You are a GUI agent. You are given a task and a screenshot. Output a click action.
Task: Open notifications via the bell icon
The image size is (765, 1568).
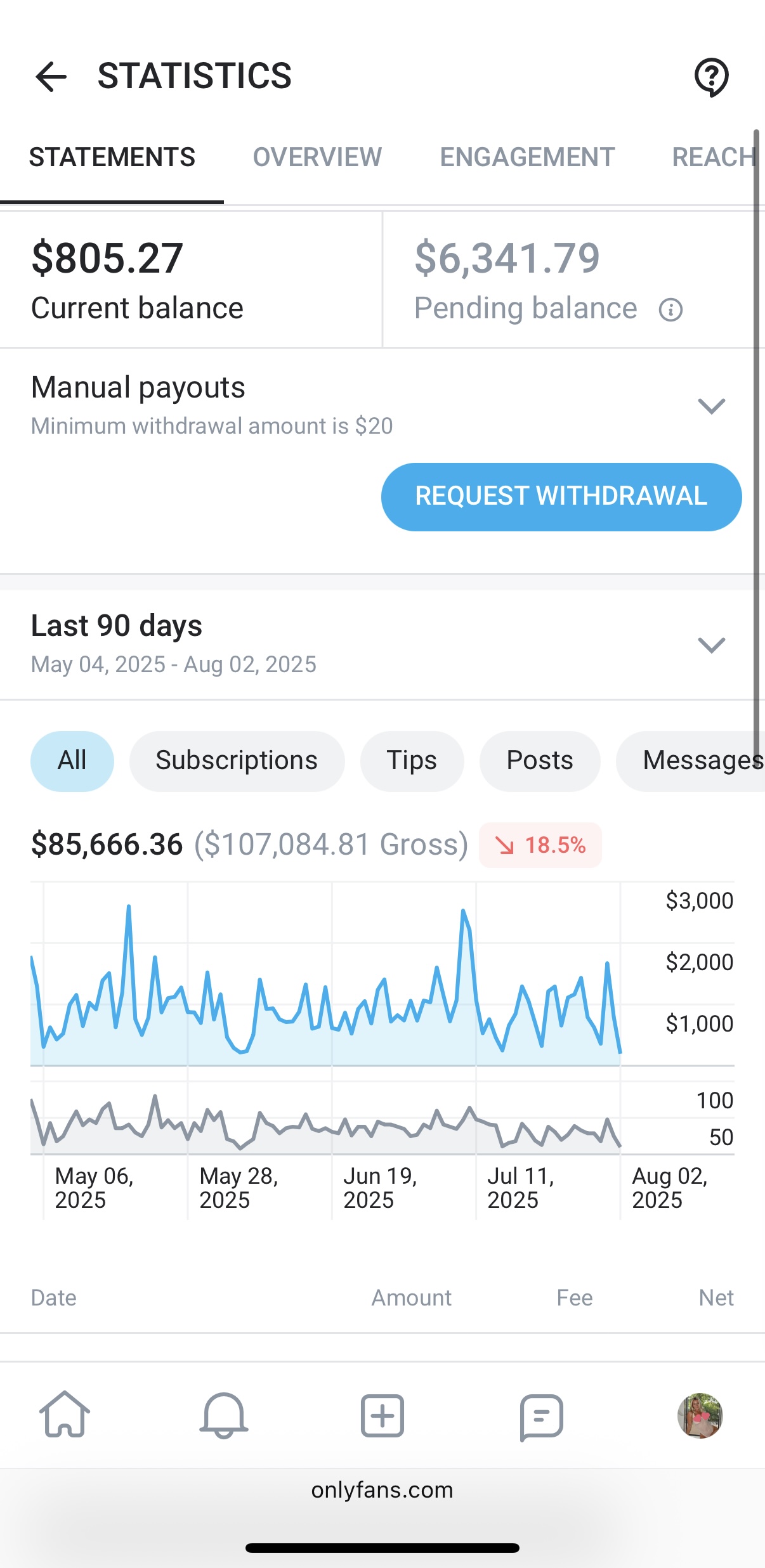coord(223,1416)
